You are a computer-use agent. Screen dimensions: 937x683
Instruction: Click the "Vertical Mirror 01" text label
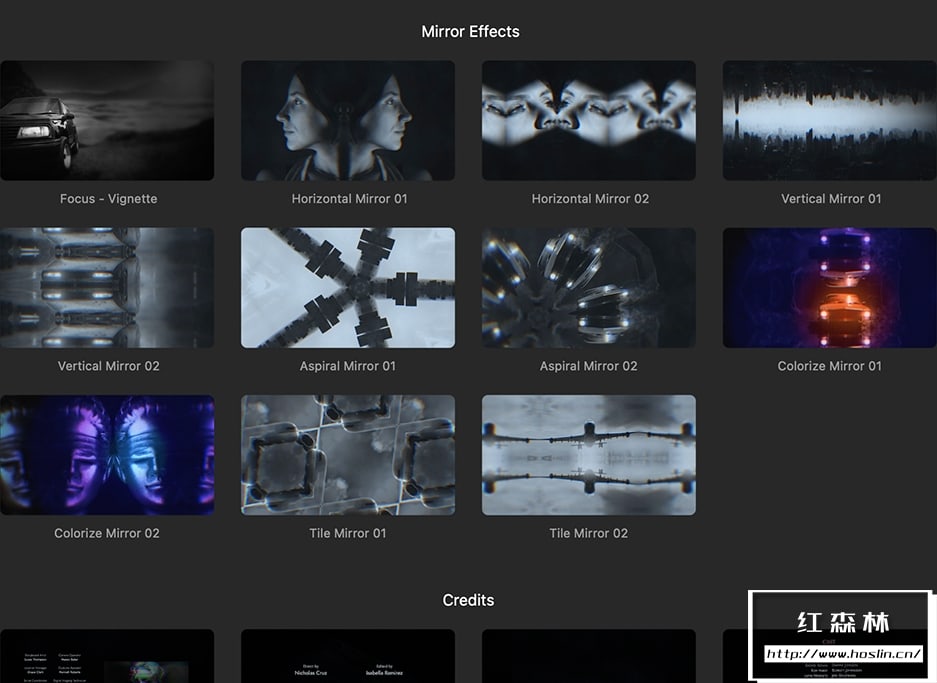point(831,199)
